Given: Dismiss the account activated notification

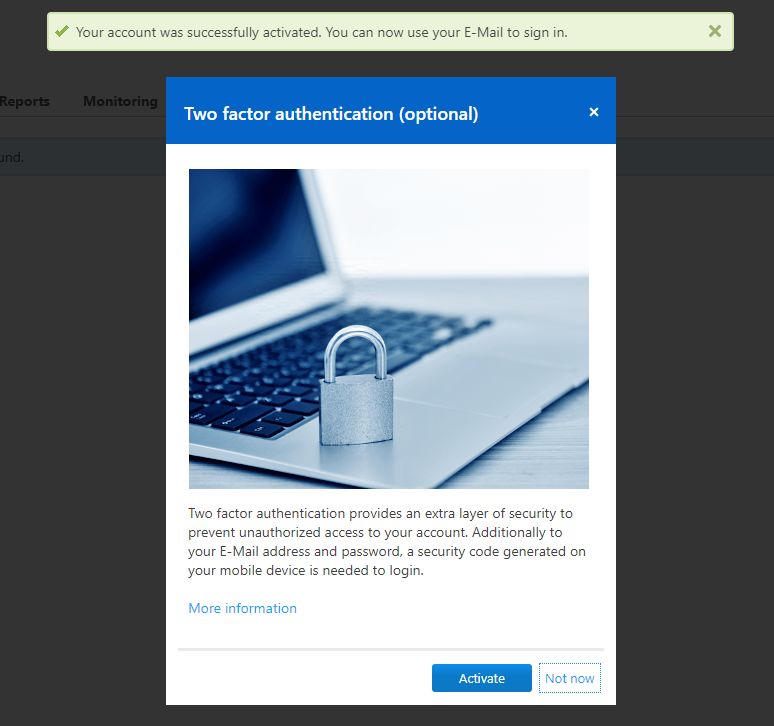Looking at the screenshot, I should [714, 31].
